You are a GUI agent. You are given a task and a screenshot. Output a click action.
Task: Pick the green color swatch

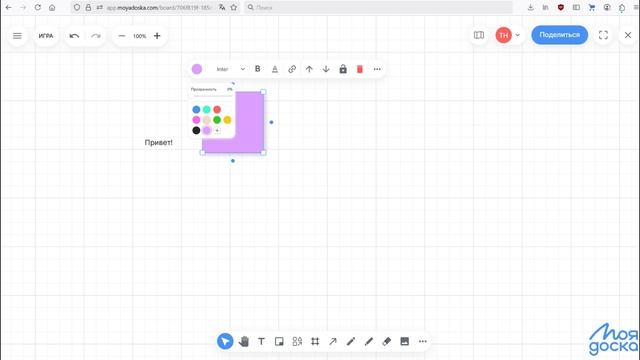[x=217, y=120]
